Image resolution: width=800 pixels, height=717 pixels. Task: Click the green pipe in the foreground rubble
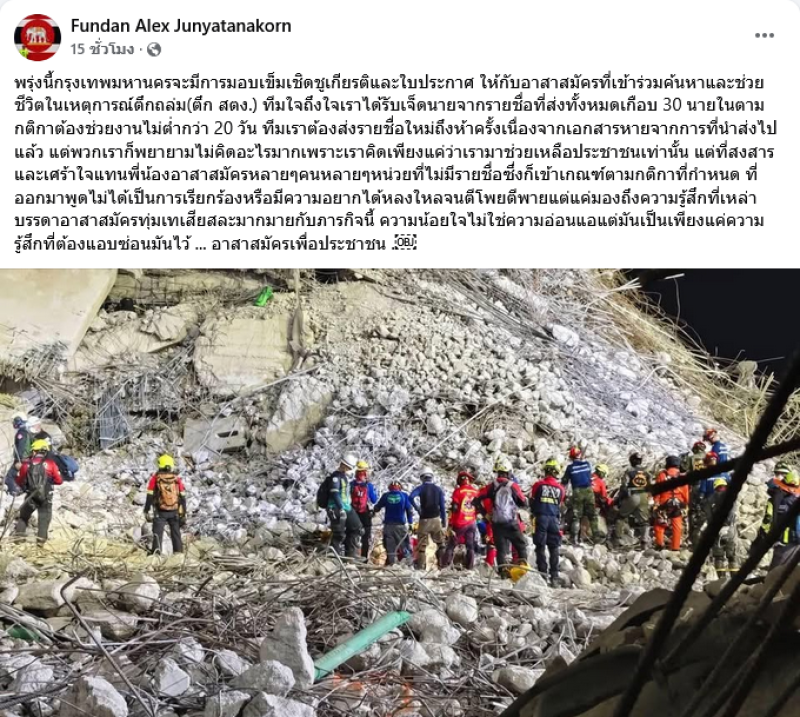point(361,644)
